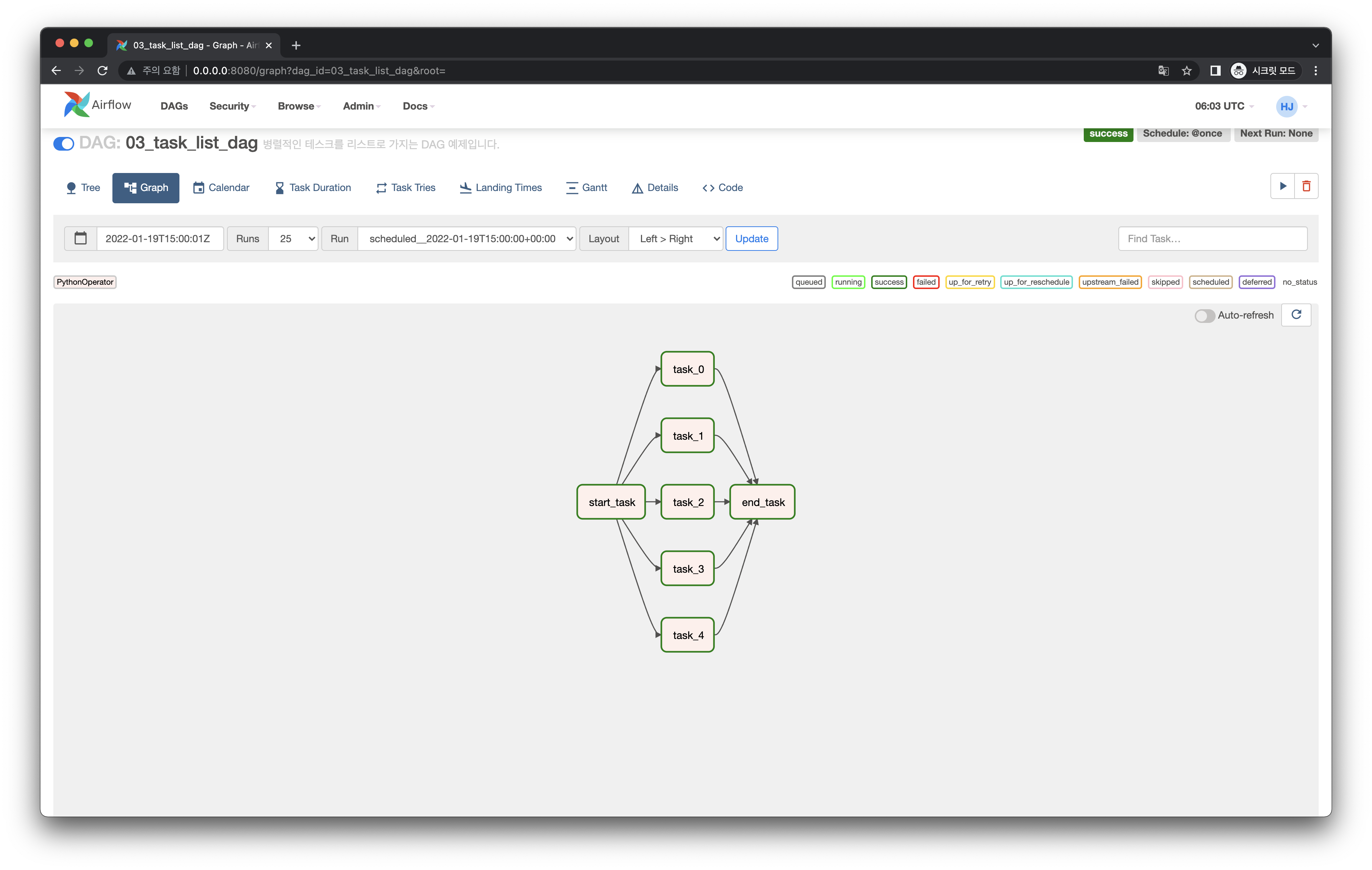Click the skipped status legend
Viewport: 1372px width, 870px height.
click(1165, 281)
